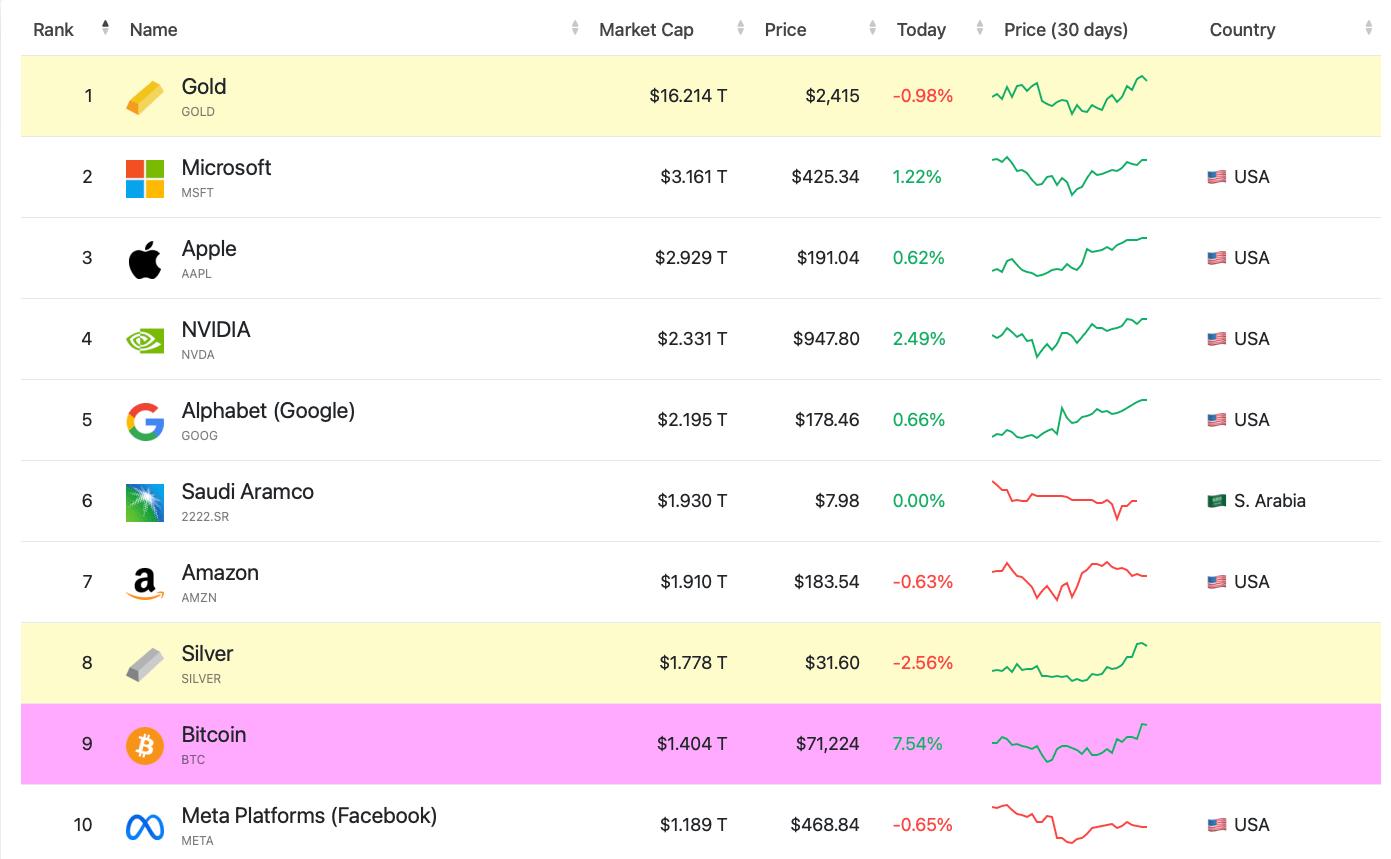The width and height of the screenshot is (1391, 859).
Task: Sort by Country column sort arrows
Action: coord(1368,29)
